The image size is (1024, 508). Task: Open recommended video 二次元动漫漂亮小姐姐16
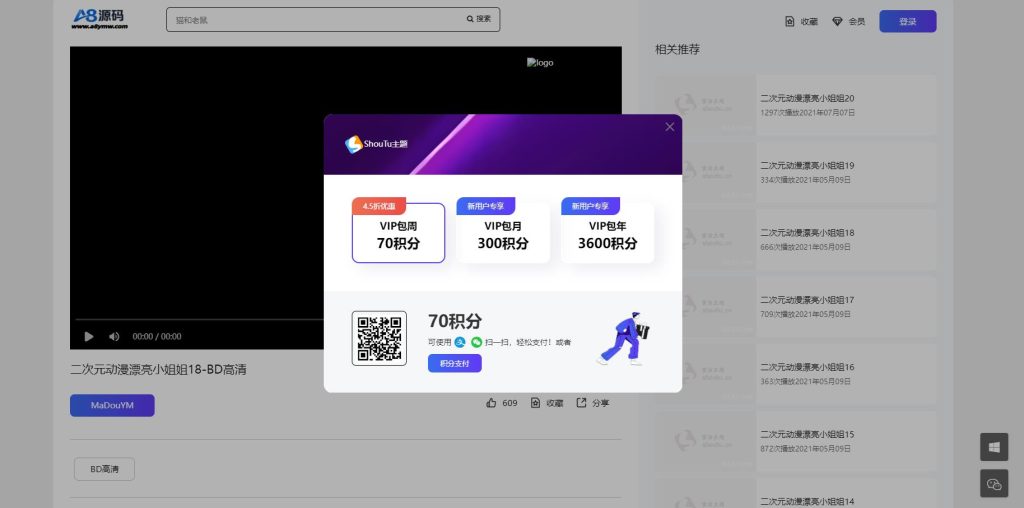[807, 368]
